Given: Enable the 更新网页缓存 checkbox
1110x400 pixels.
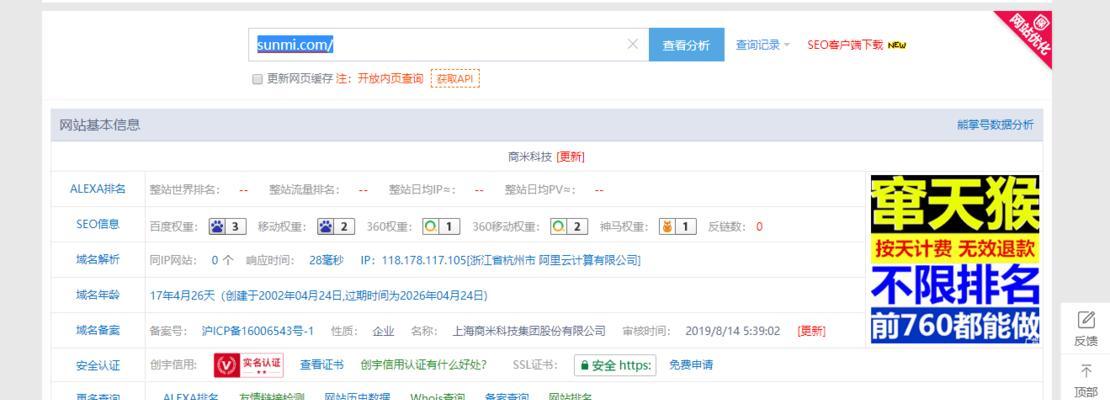Looking at the screenshot, I should pos(257,79).
